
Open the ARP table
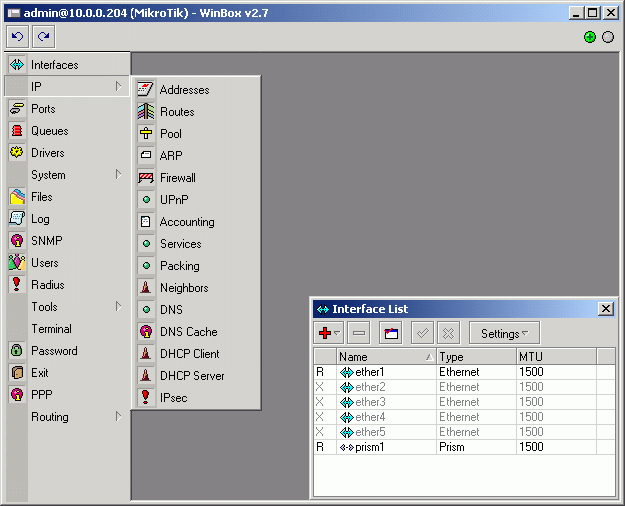click(196, 156)
